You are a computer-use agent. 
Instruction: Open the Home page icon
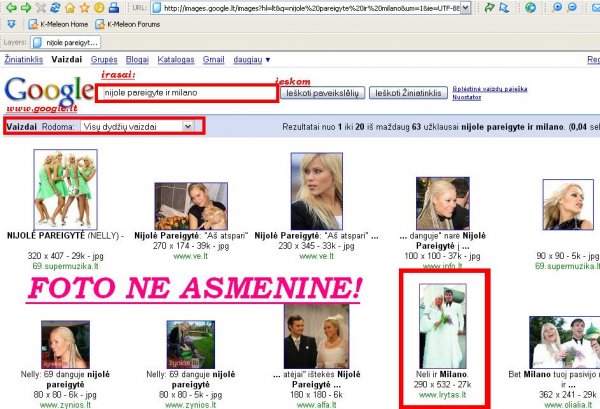pos(70,7)
